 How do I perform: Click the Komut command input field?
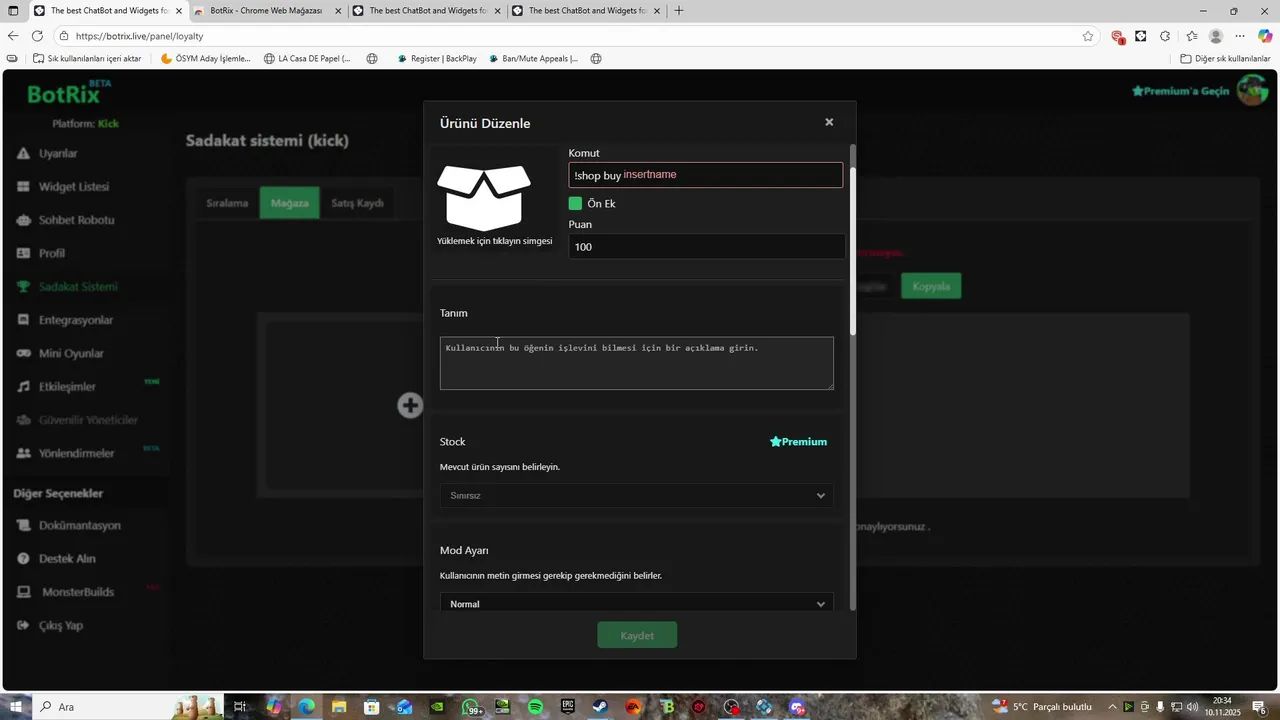[706, 175]
